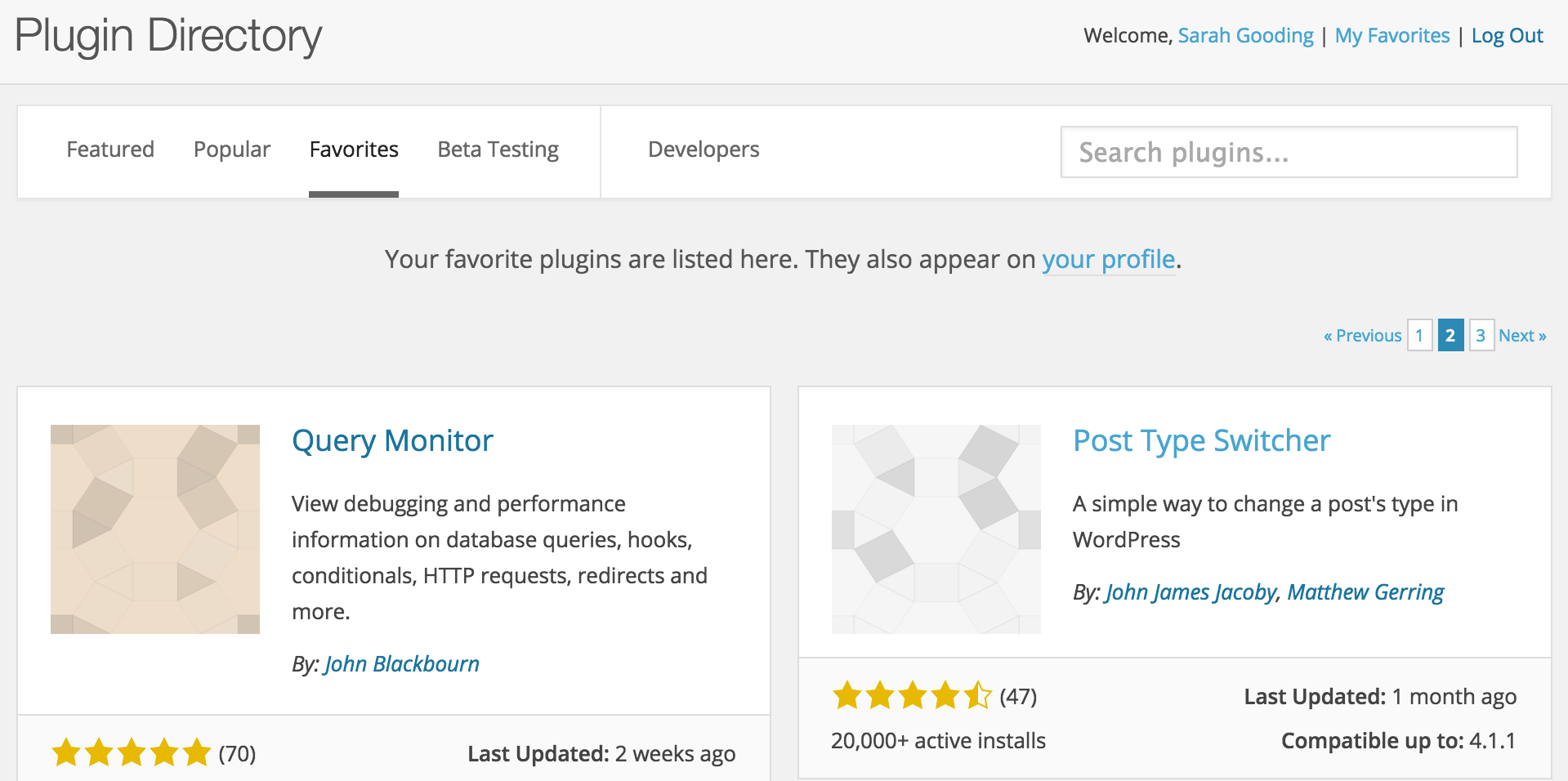1568x781 pixels.
Task: Select the Favorites tab
Action: pyautogui.click(x=354, y=150)
